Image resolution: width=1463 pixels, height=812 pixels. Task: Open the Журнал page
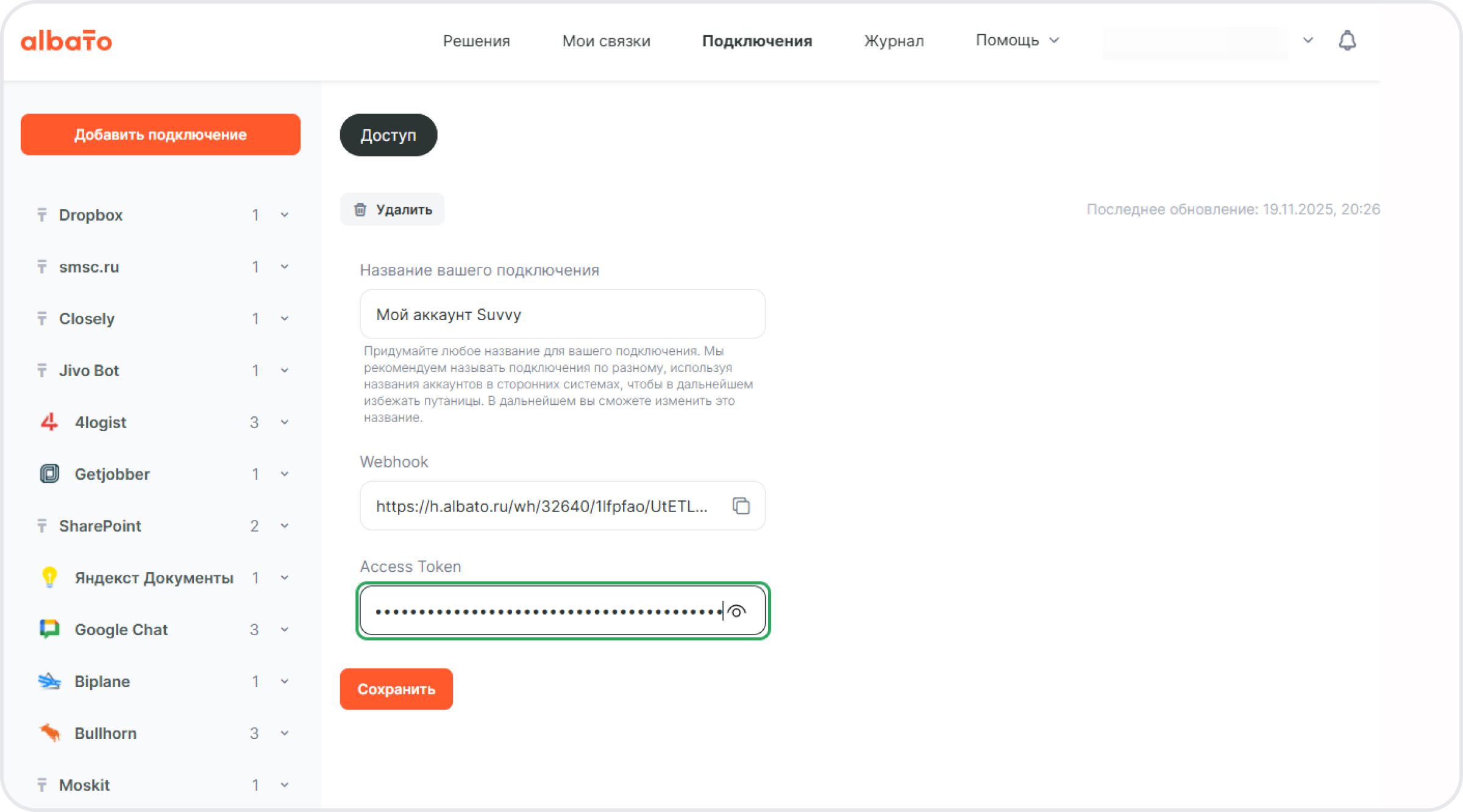click(x=894, y=41)
